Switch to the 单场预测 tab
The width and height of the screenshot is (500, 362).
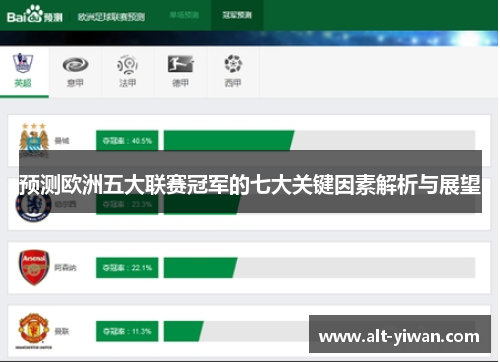tap(184, 15)
